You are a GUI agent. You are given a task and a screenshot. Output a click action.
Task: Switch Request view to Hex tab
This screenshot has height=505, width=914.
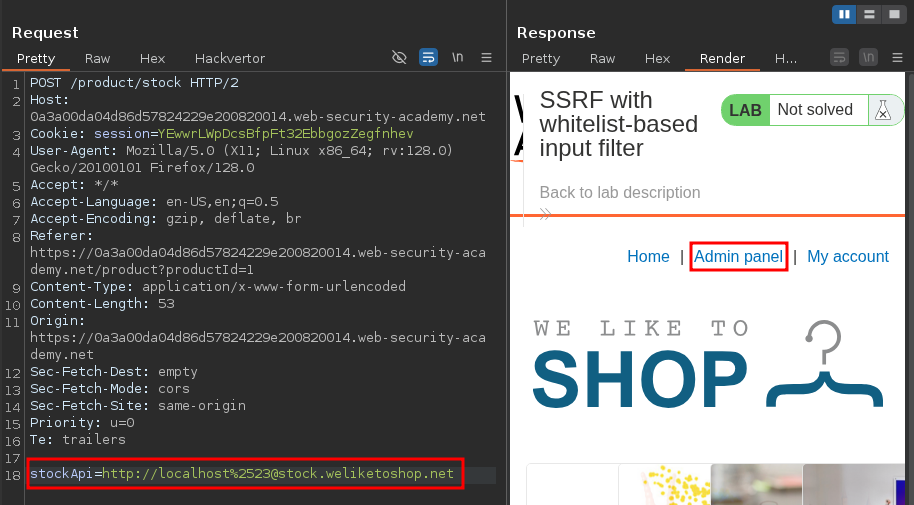pyautogui.click(x=152, y=59)
